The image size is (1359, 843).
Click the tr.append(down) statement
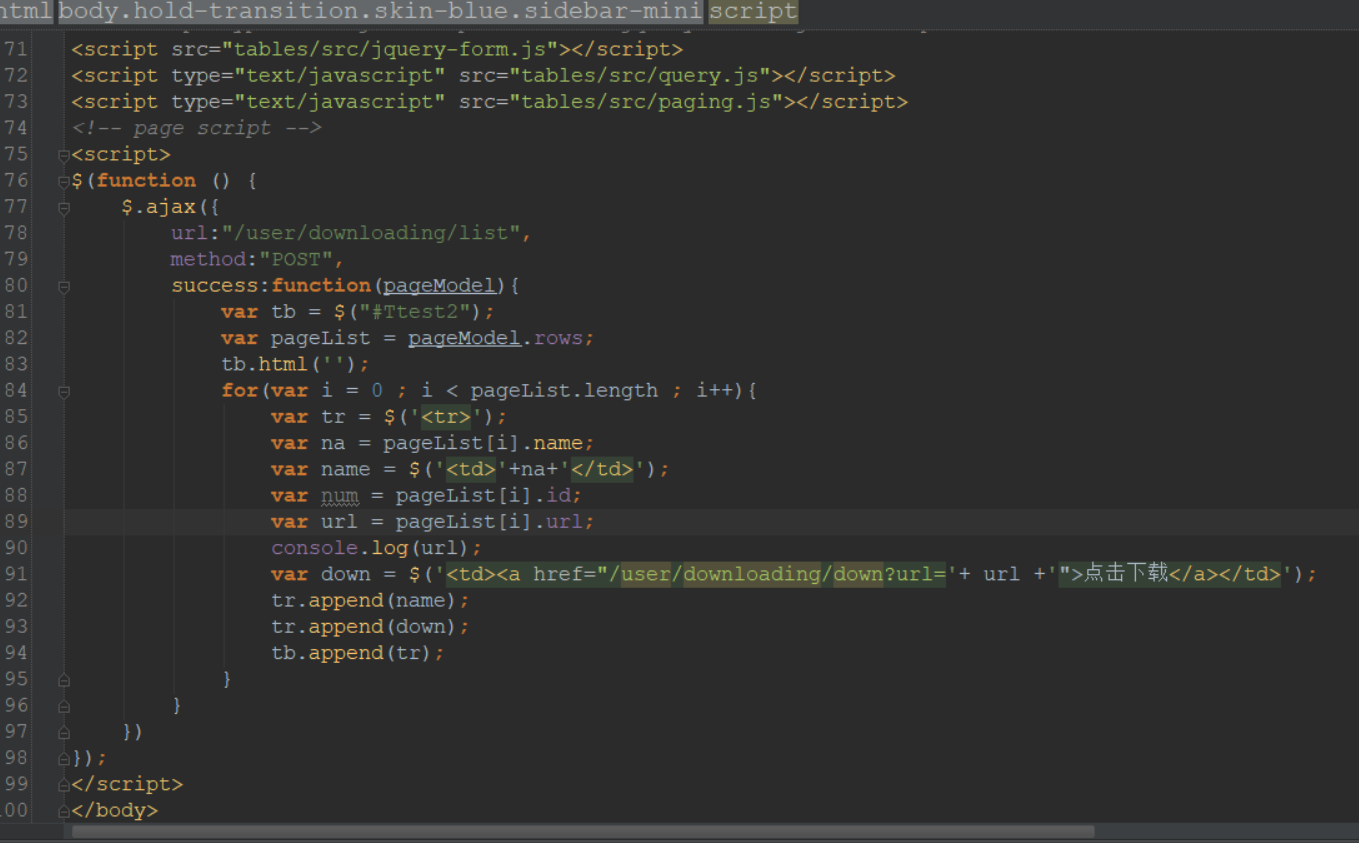click(x=370, y=626)
